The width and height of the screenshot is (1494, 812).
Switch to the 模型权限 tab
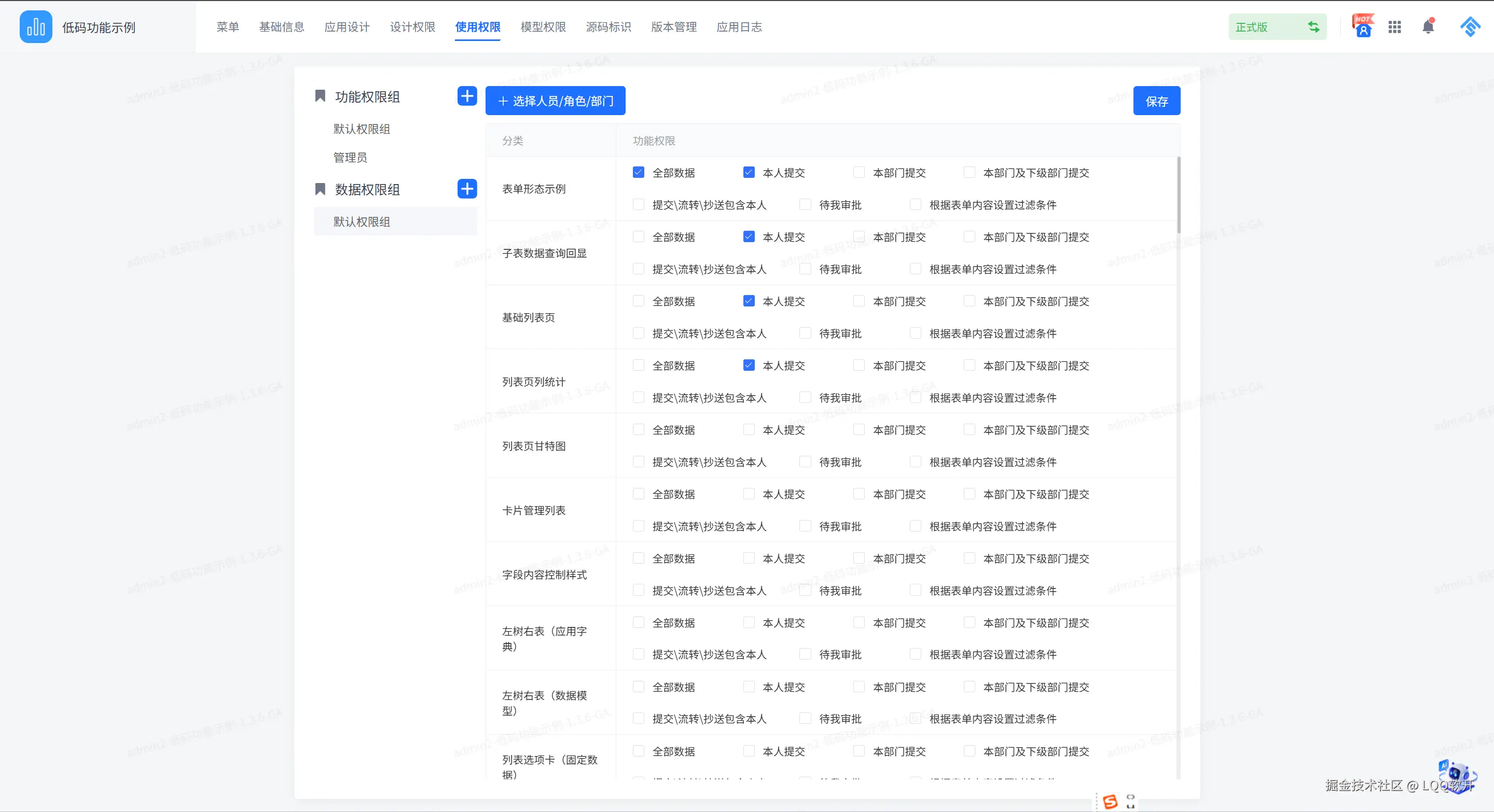point(543,26)
